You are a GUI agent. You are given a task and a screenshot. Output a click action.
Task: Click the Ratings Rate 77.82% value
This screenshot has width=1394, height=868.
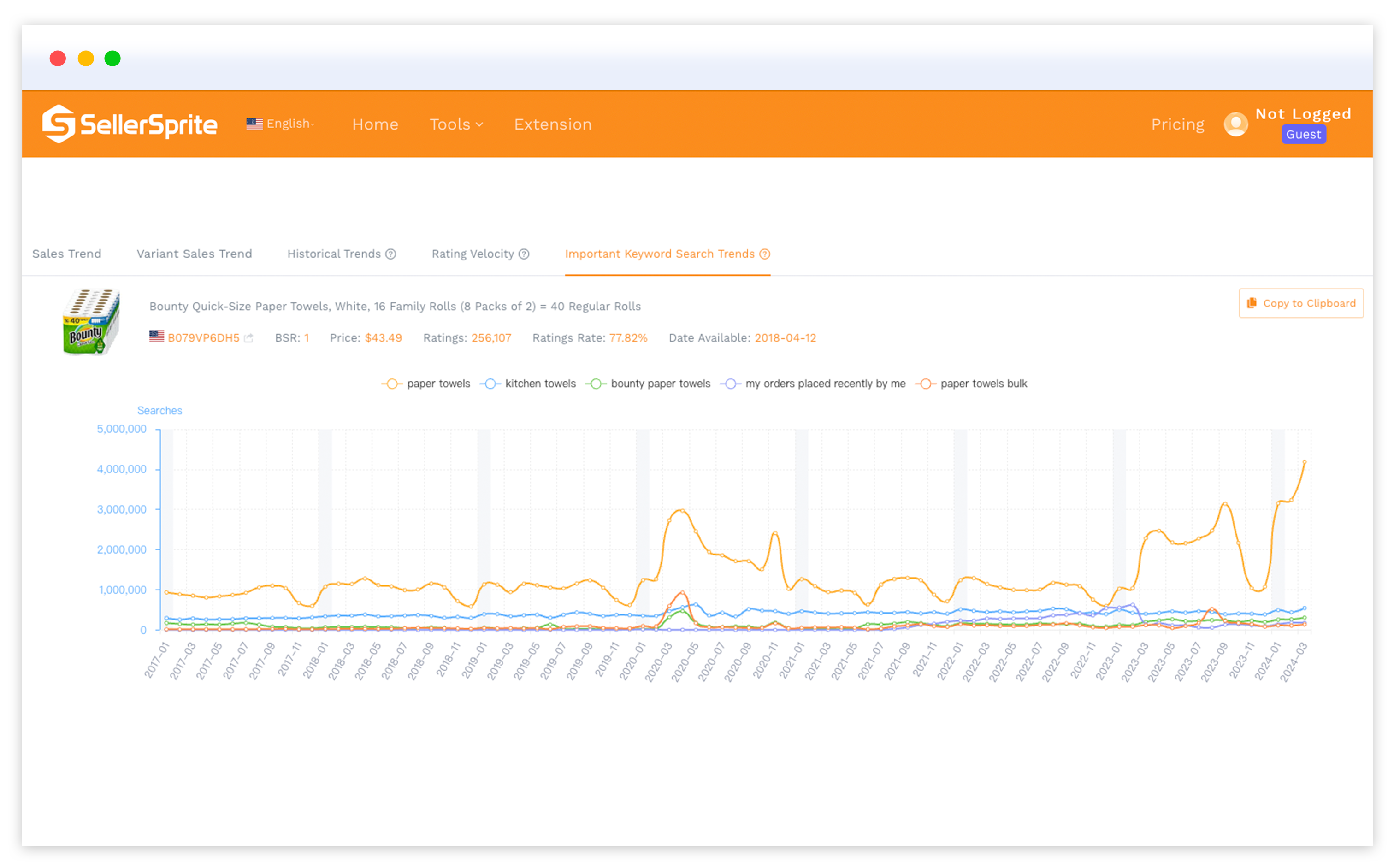[x=628, y=337]
